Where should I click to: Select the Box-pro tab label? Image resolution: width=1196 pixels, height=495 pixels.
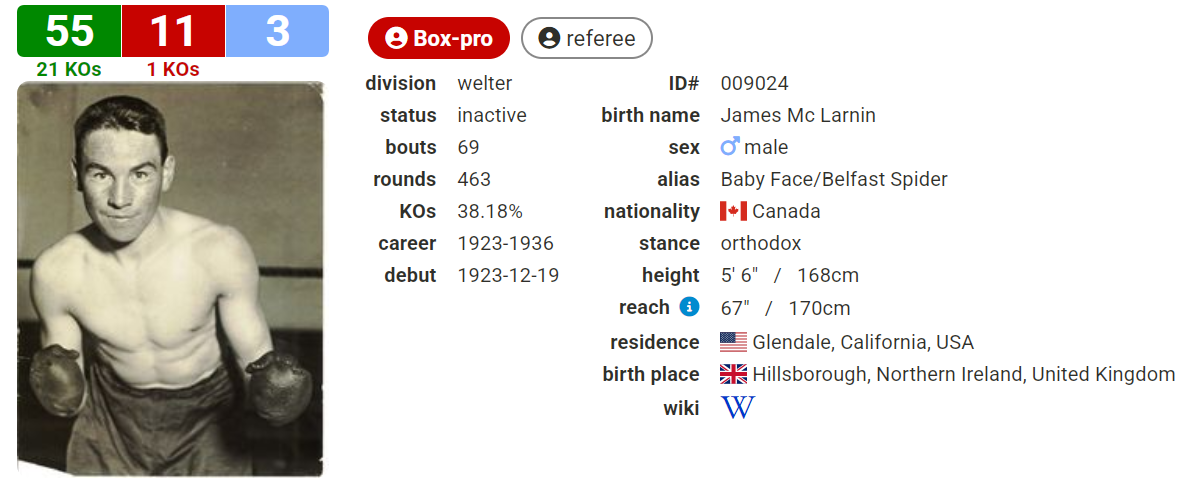[453, 38]
